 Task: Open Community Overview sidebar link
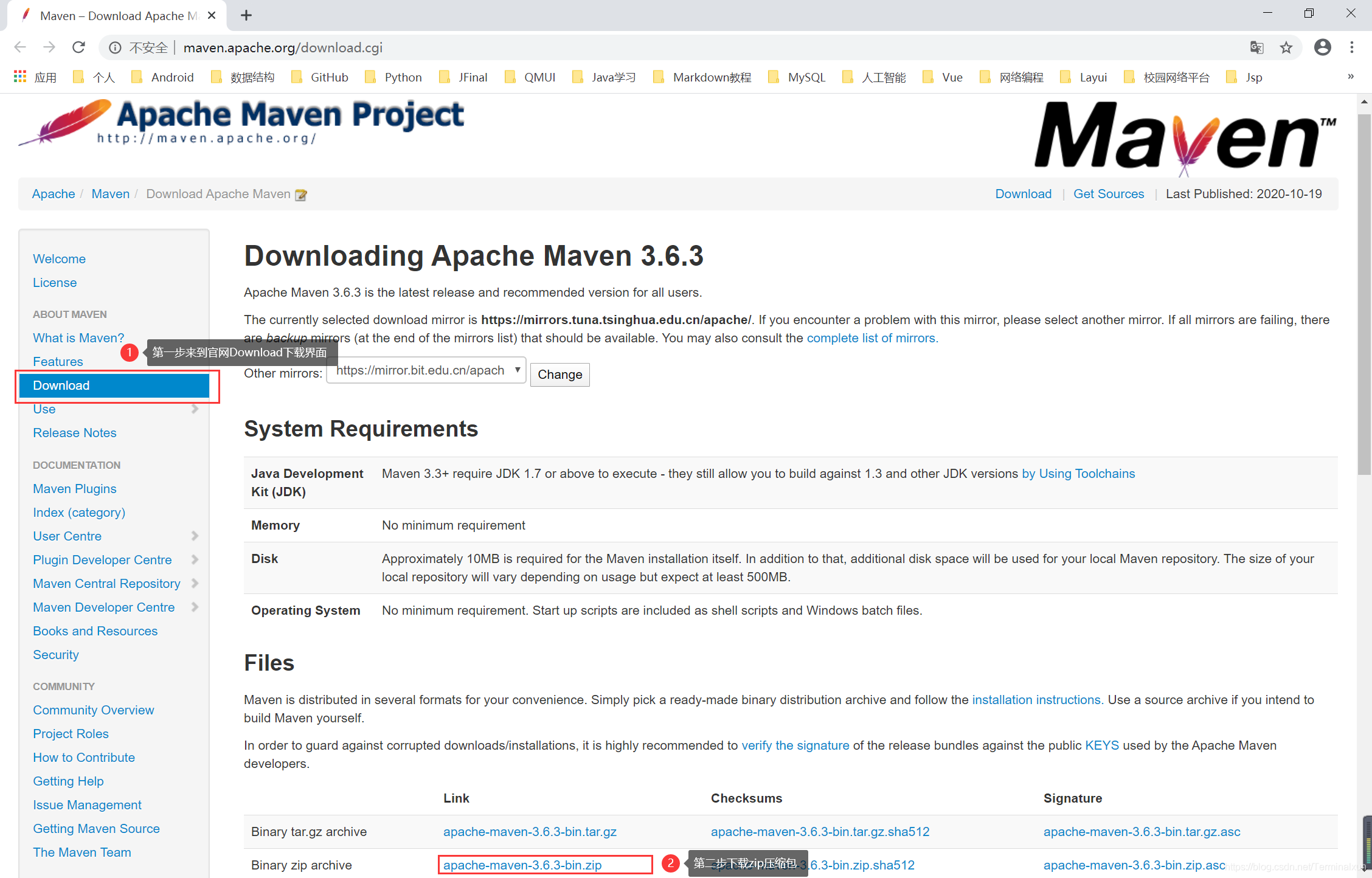(x=94, y=710)
